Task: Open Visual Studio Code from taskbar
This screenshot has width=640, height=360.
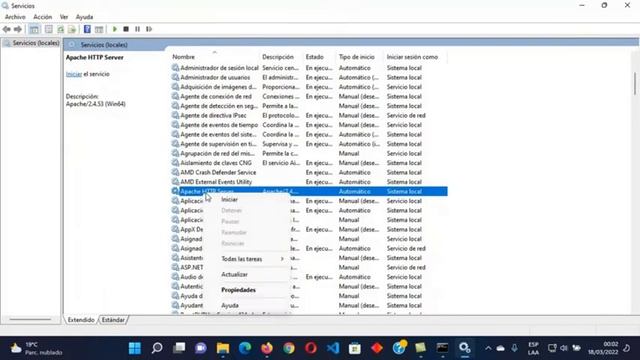Action: (333, 348)
